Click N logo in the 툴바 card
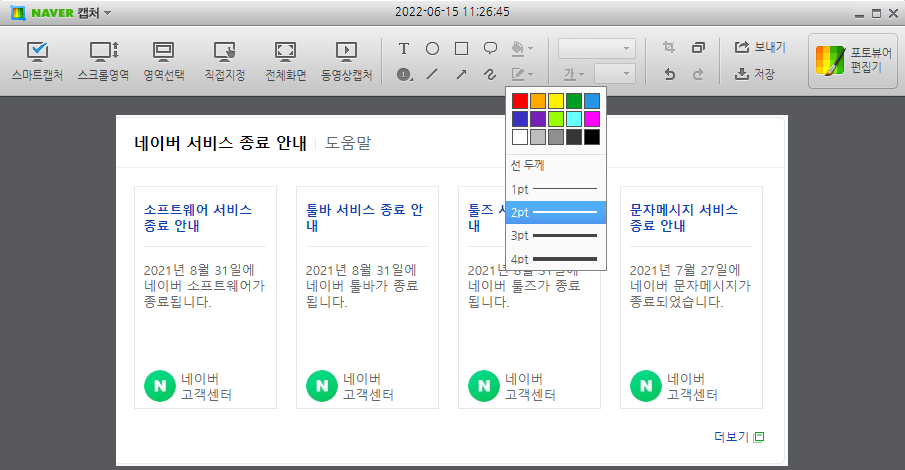This screenshot has width=905, height=470. click(x=322, y=386)
